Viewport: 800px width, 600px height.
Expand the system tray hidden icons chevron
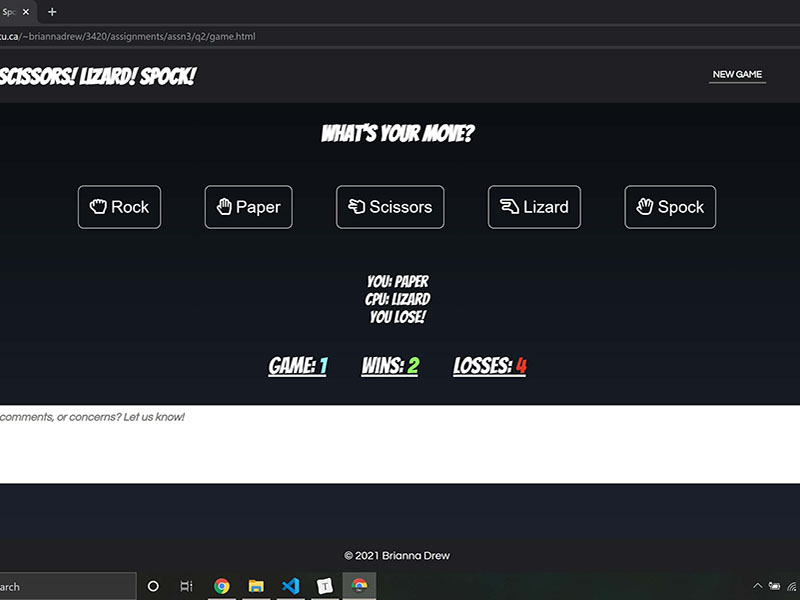point(758,586)
